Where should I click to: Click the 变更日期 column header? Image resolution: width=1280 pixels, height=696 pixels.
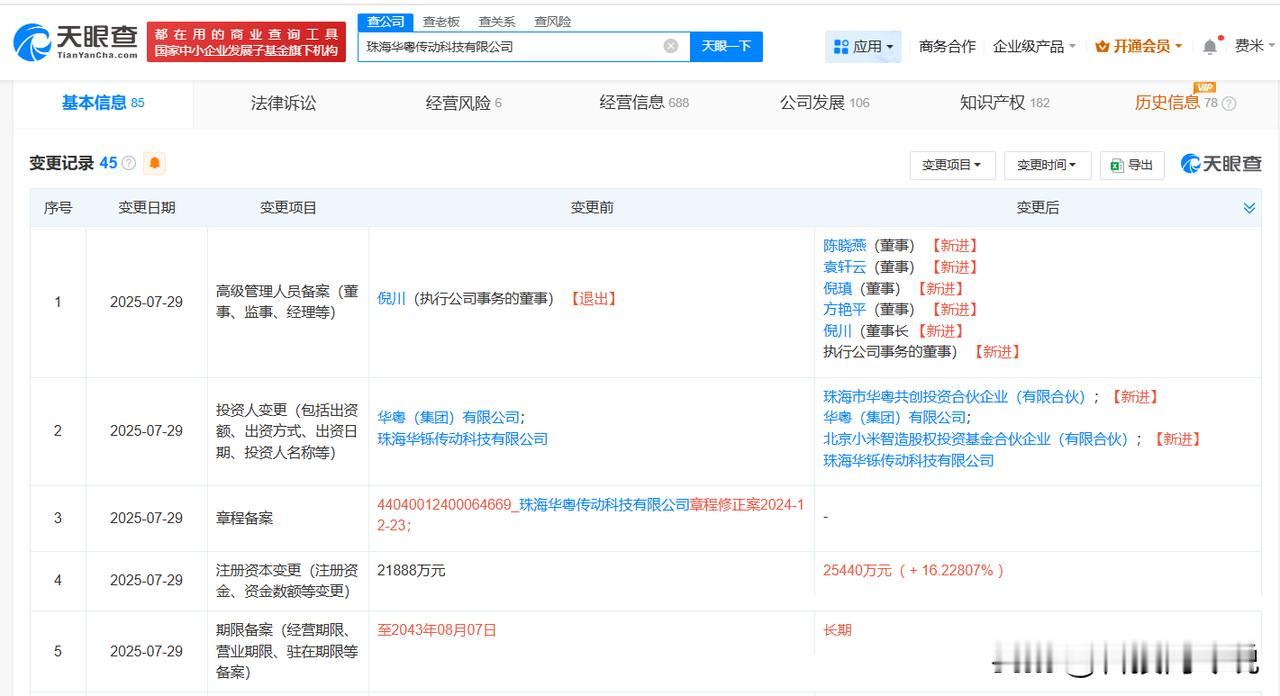tap(147, 207)
